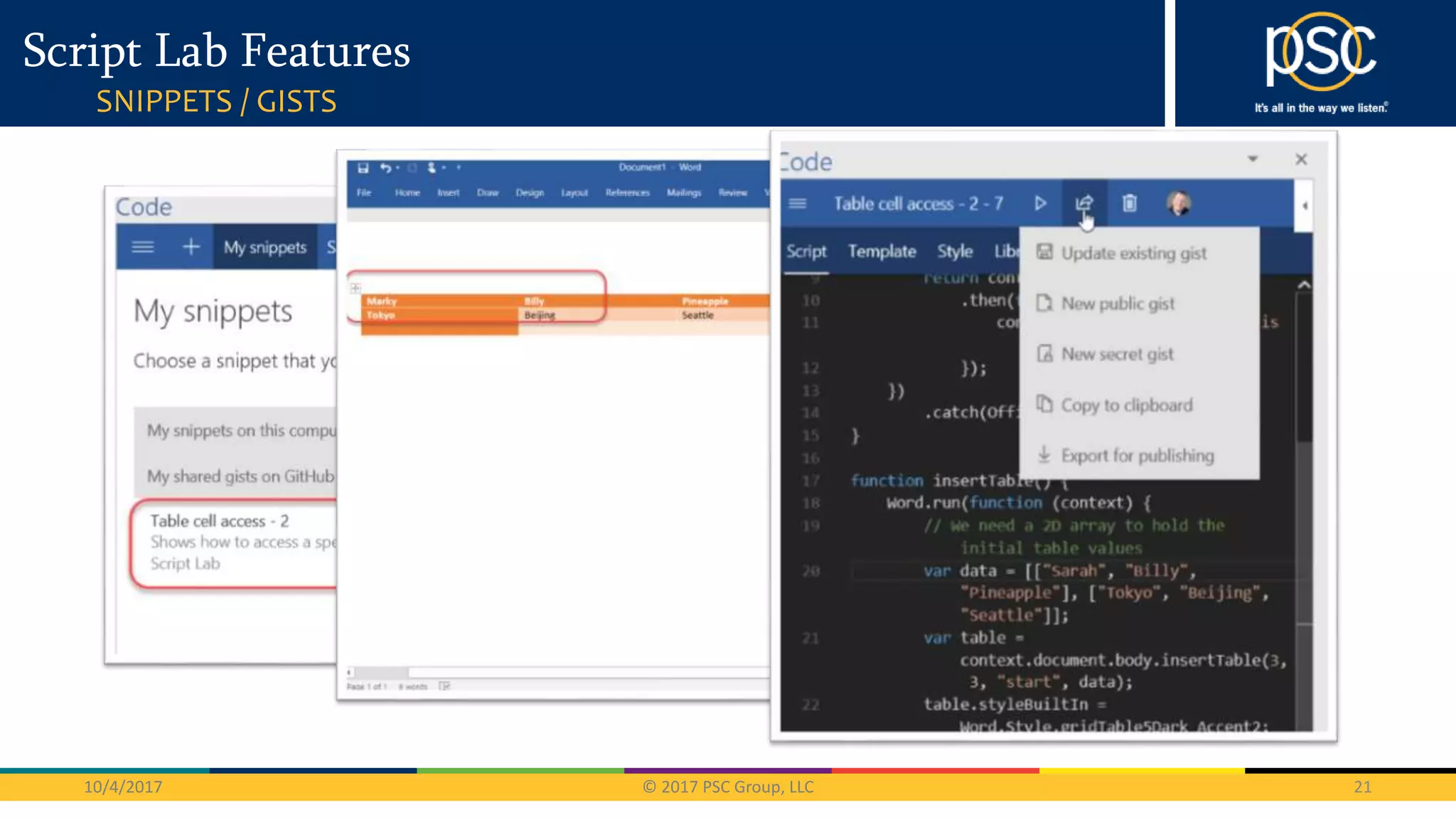Open the task pane options dropdown arrow
Viewport: 1456px width, 819px height.
pos(1253,159)
